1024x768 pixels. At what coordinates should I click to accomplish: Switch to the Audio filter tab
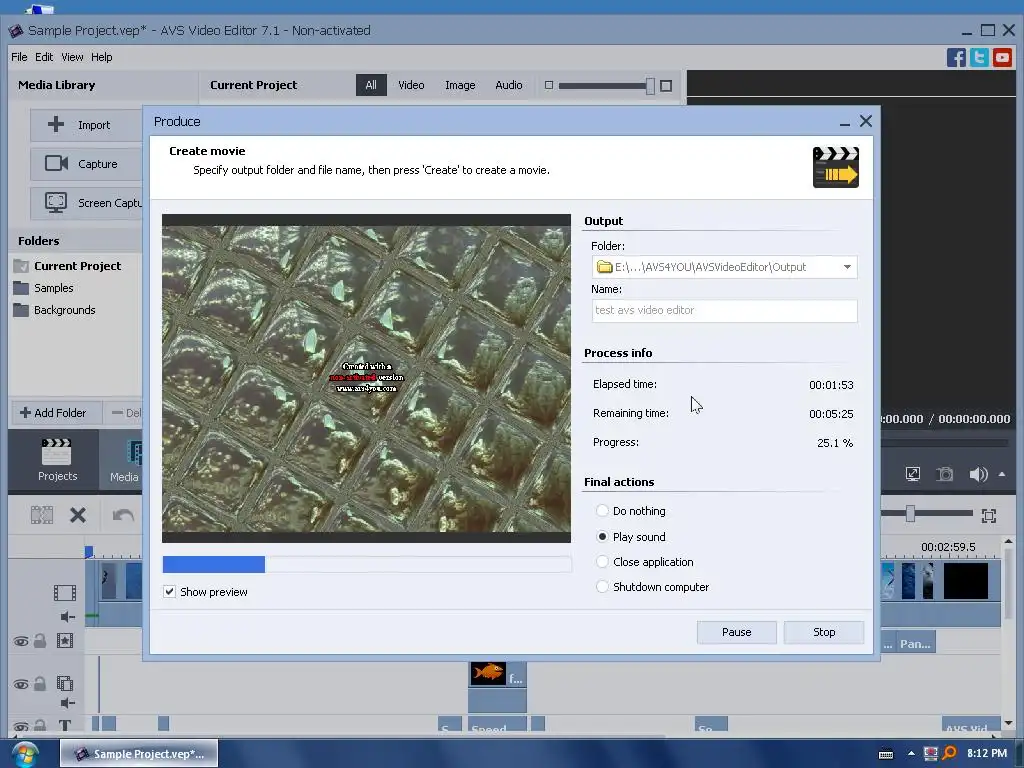click(x=508, y=85)
